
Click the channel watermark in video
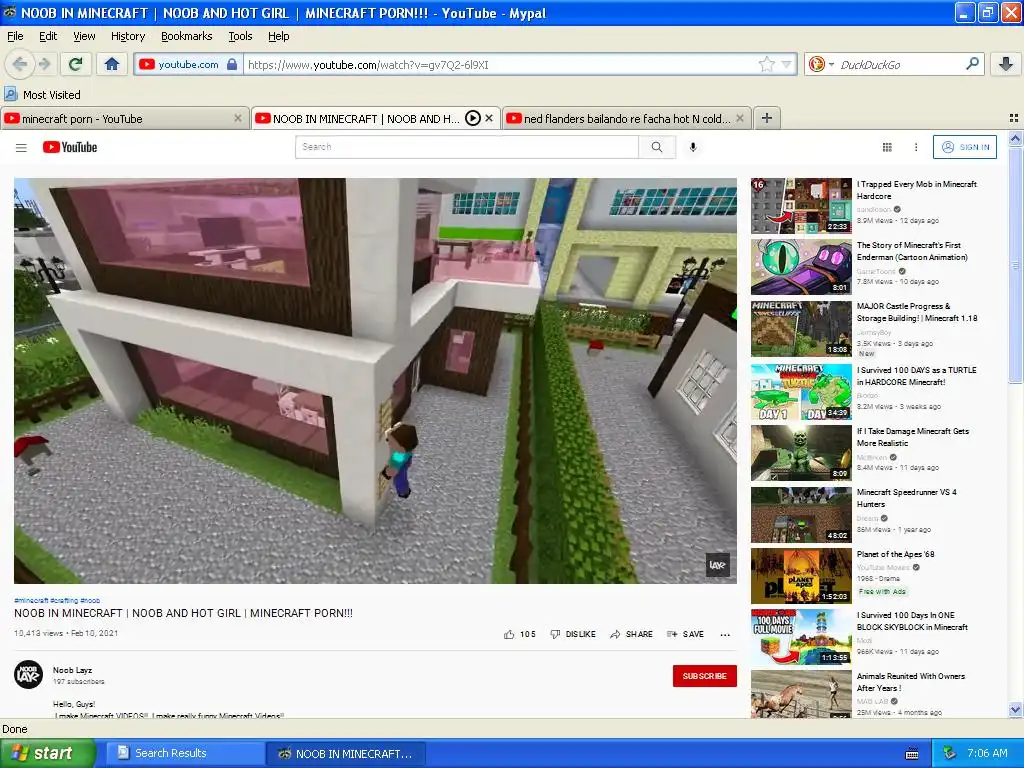[x=718, y=566]
